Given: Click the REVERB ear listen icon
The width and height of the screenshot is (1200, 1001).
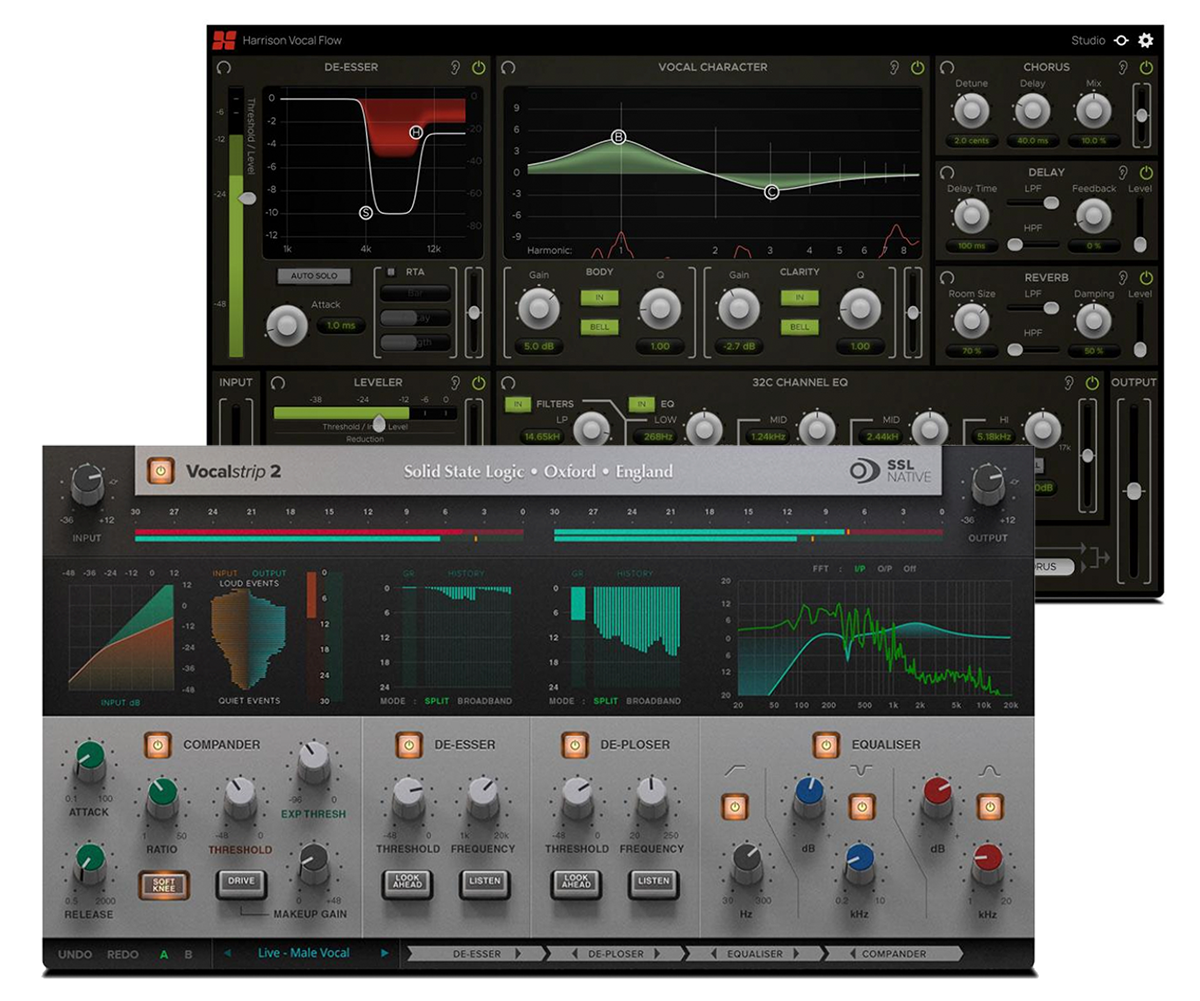Looking at the screenshot, I should pos(1123,277).
